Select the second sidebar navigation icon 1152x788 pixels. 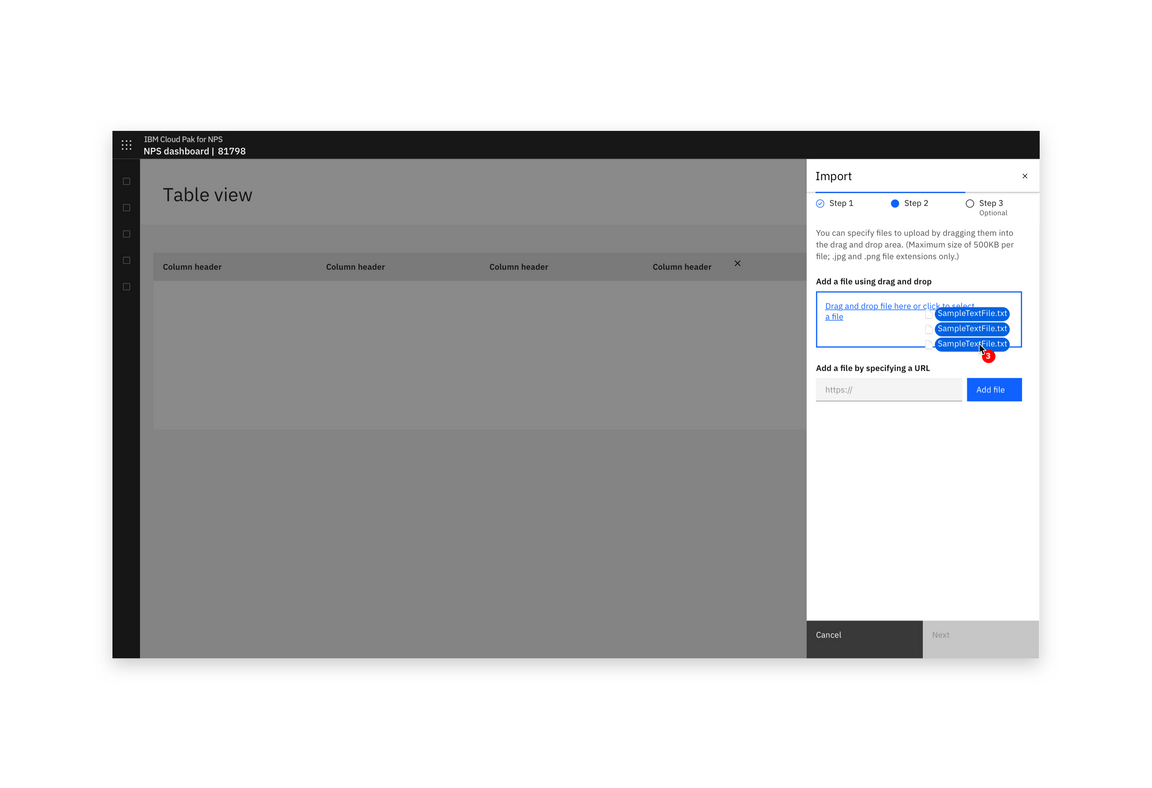[x=126, y=207]
